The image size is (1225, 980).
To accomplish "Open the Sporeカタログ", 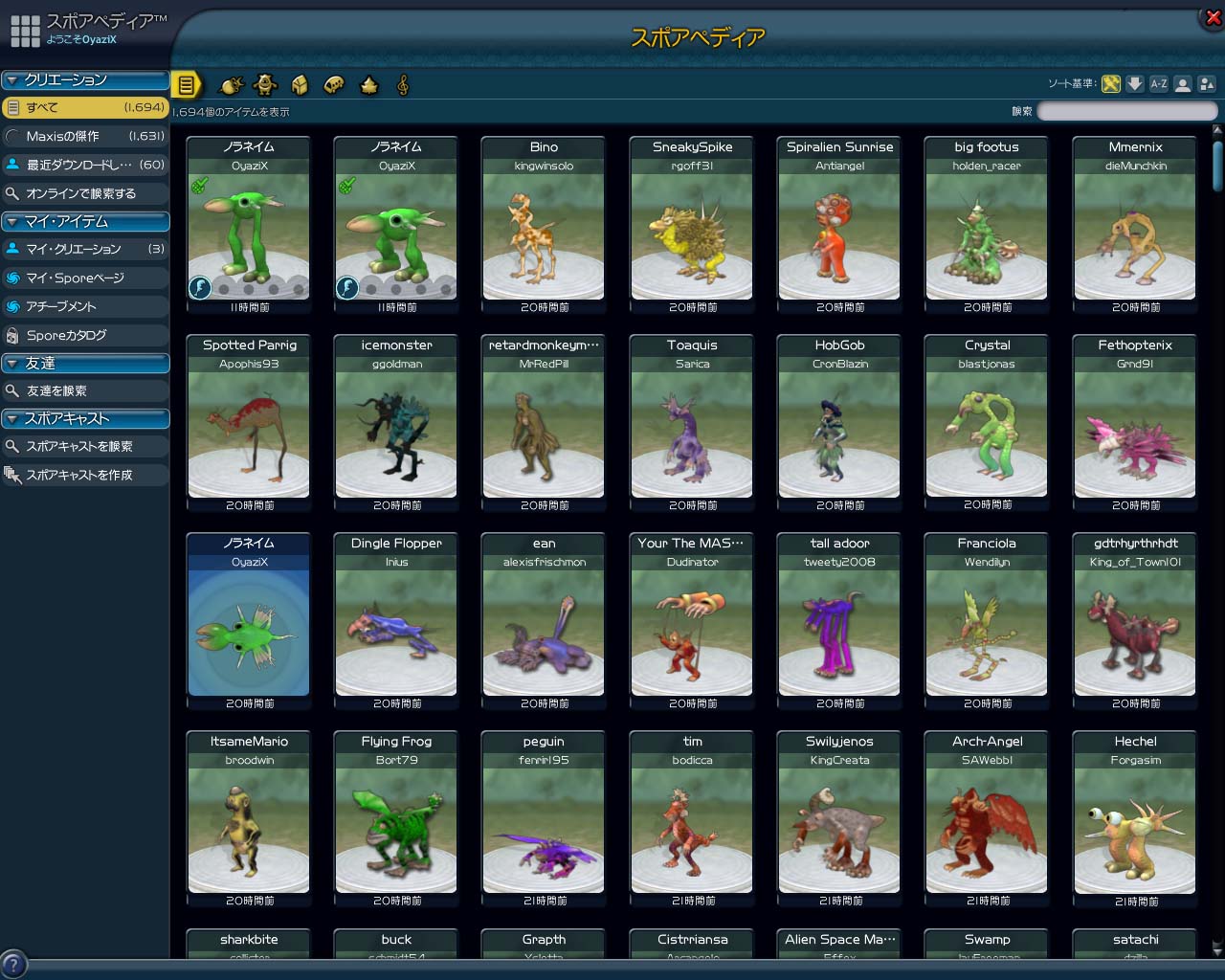I will (x=85, y=335).
